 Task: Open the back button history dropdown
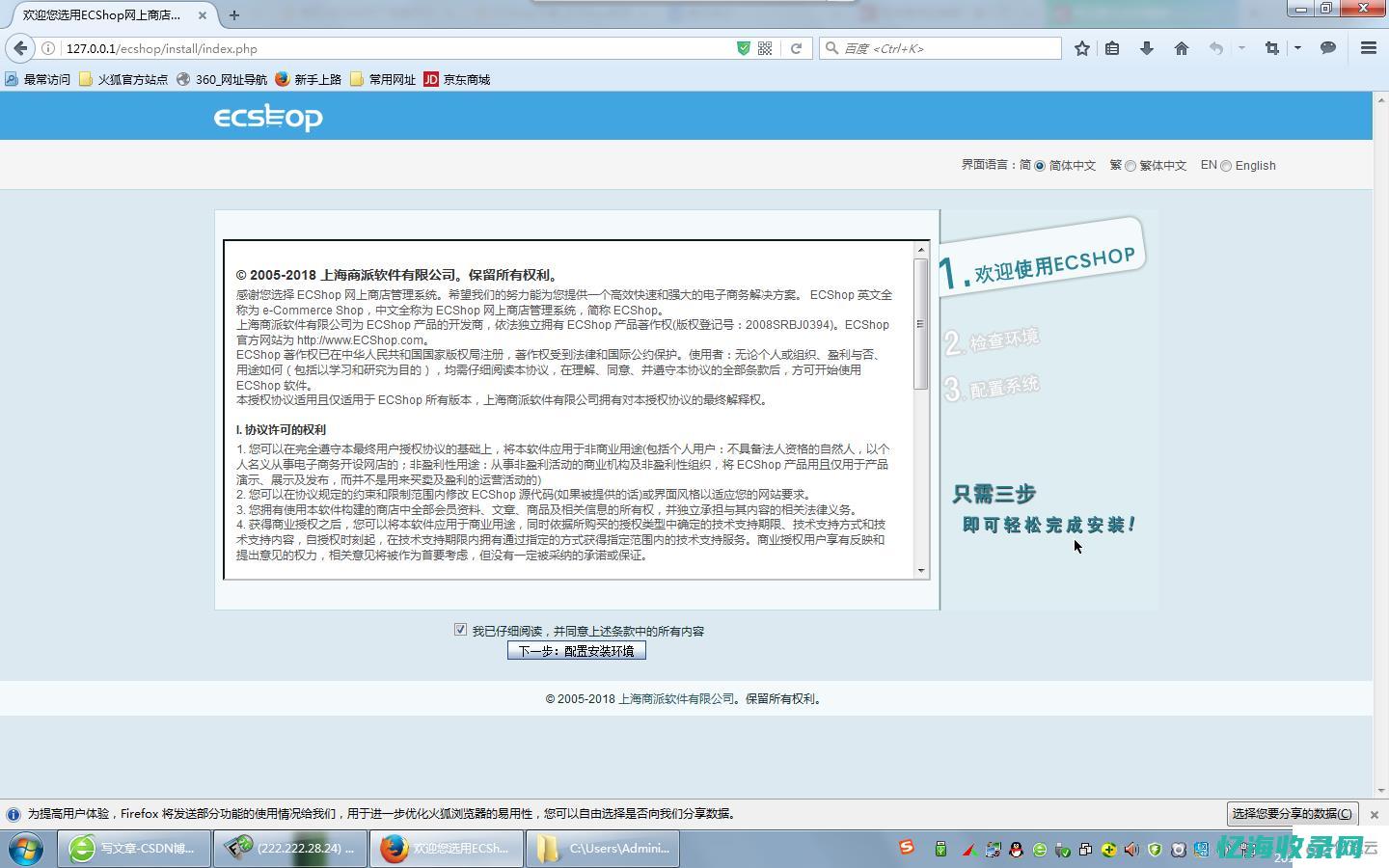[1241, 48]
